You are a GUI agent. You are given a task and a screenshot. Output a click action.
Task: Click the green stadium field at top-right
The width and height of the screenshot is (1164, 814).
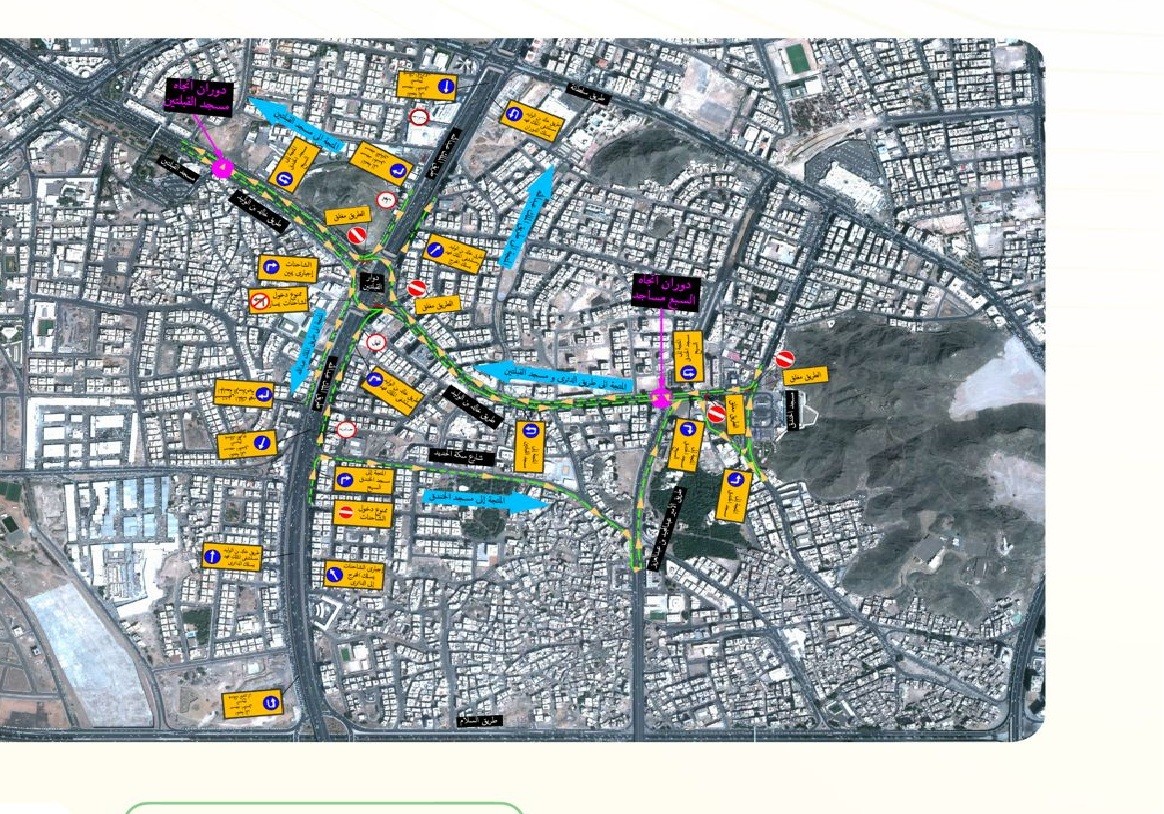pos(797,58)
